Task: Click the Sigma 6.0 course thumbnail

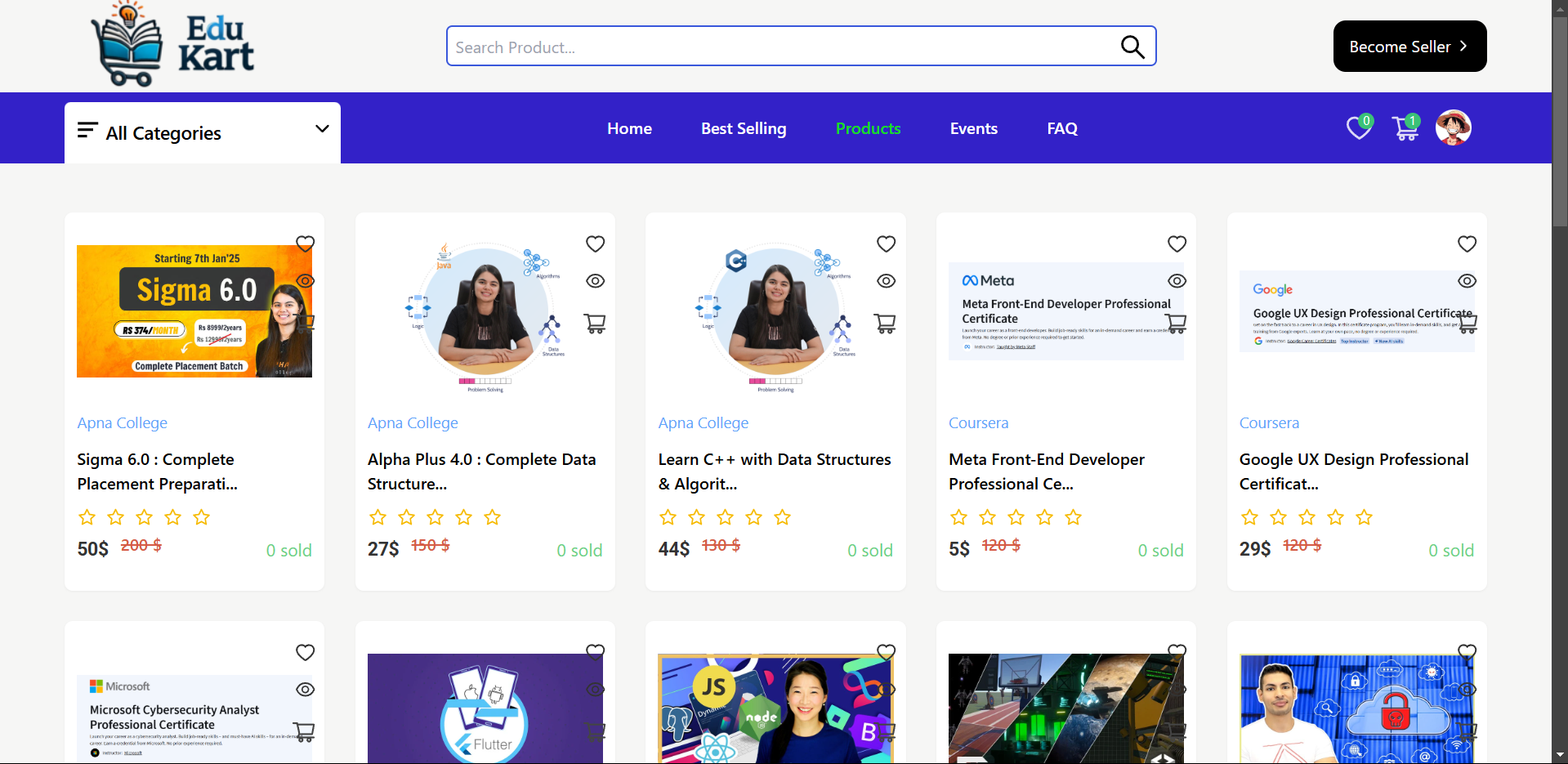Action: (x=194, y=311)
